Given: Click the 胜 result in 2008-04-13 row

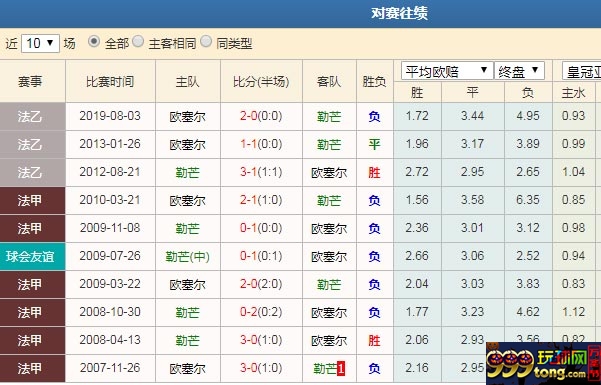Looking at the screenshot, I should 374,340.
